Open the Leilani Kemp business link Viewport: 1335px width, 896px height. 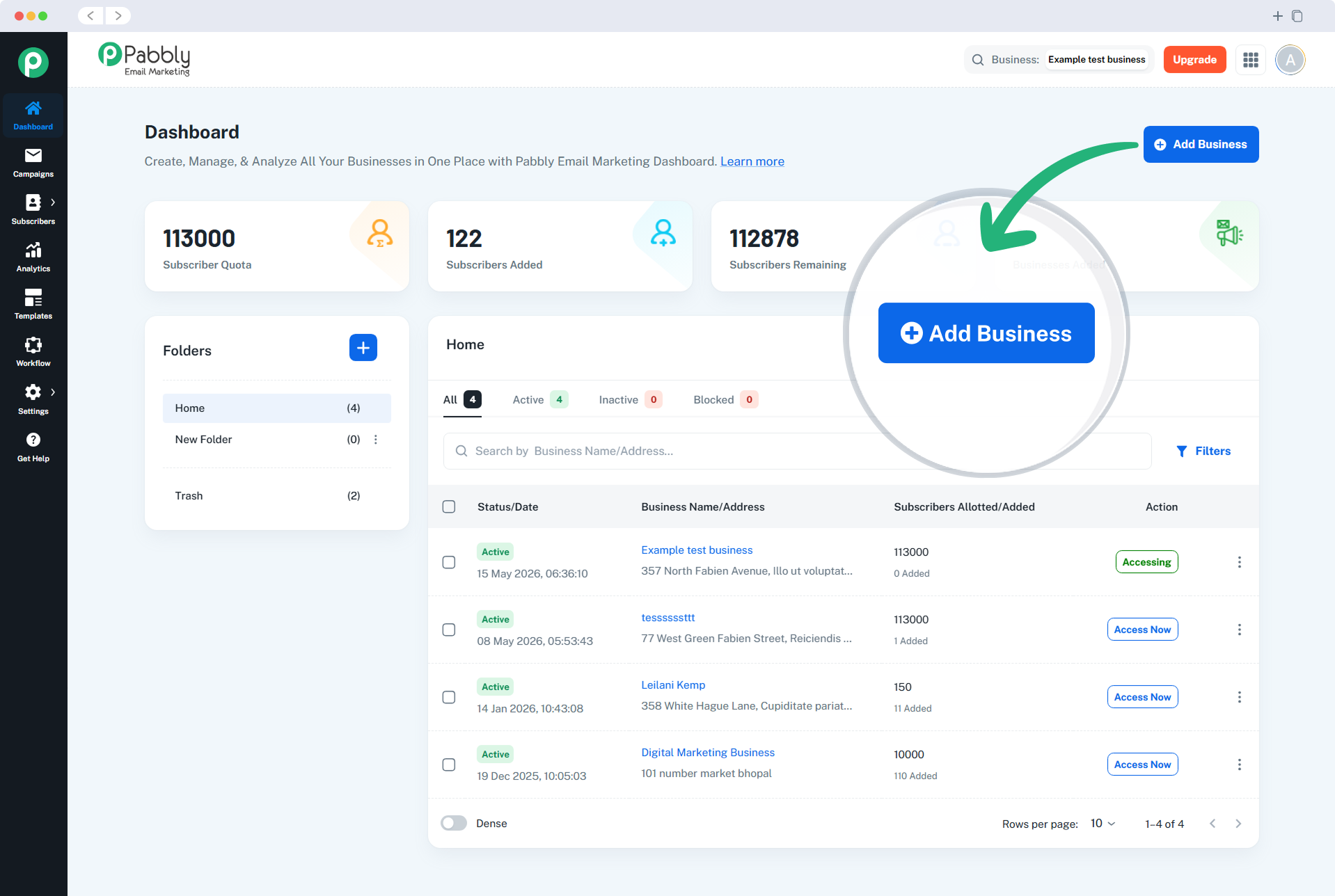point(673,685)
